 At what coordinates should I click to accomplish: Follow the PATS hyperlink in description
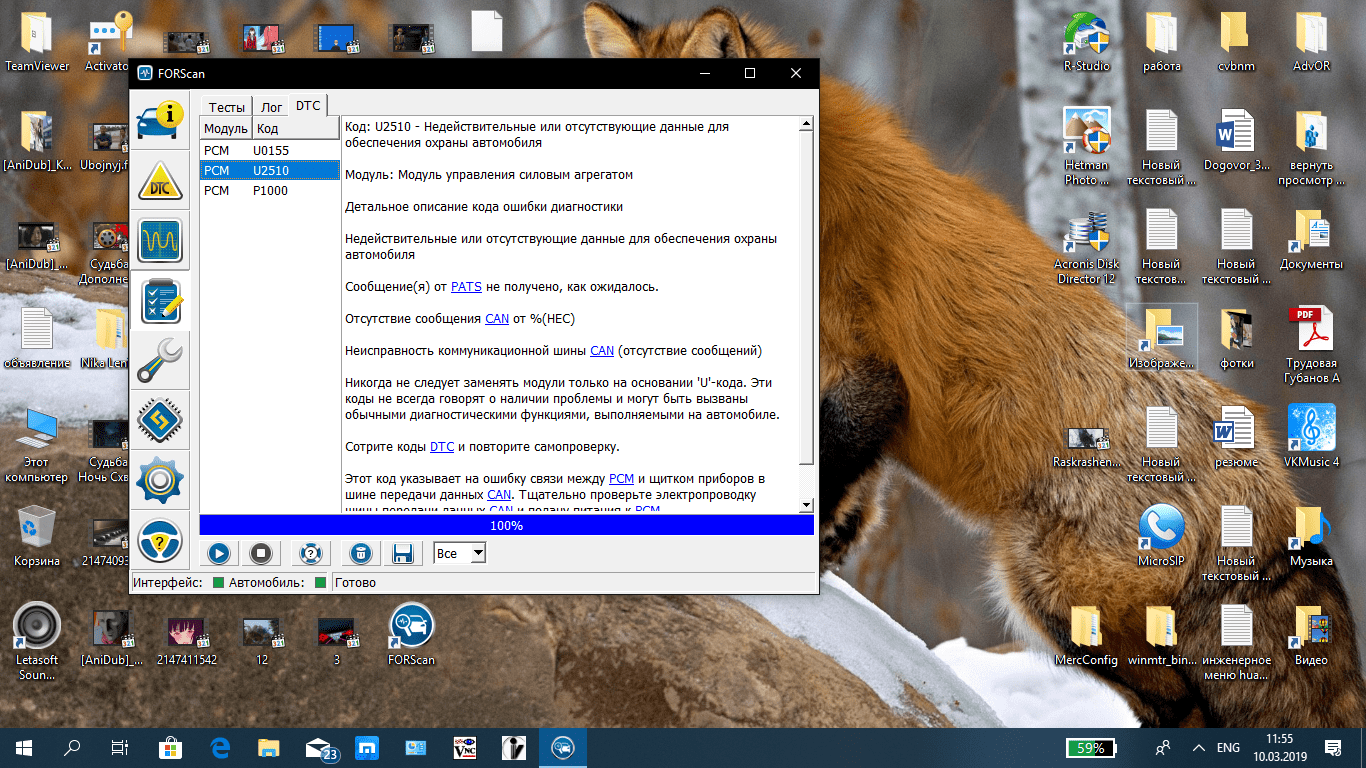click(466, 287)
